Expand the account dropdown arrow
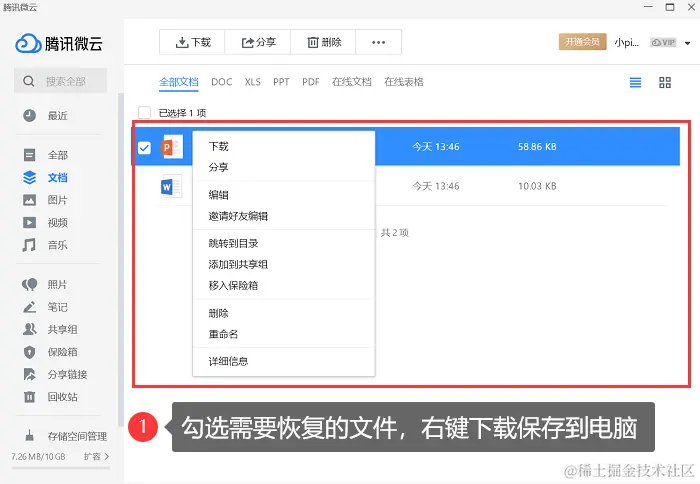The image size is (700, 484). click(688, 43)
